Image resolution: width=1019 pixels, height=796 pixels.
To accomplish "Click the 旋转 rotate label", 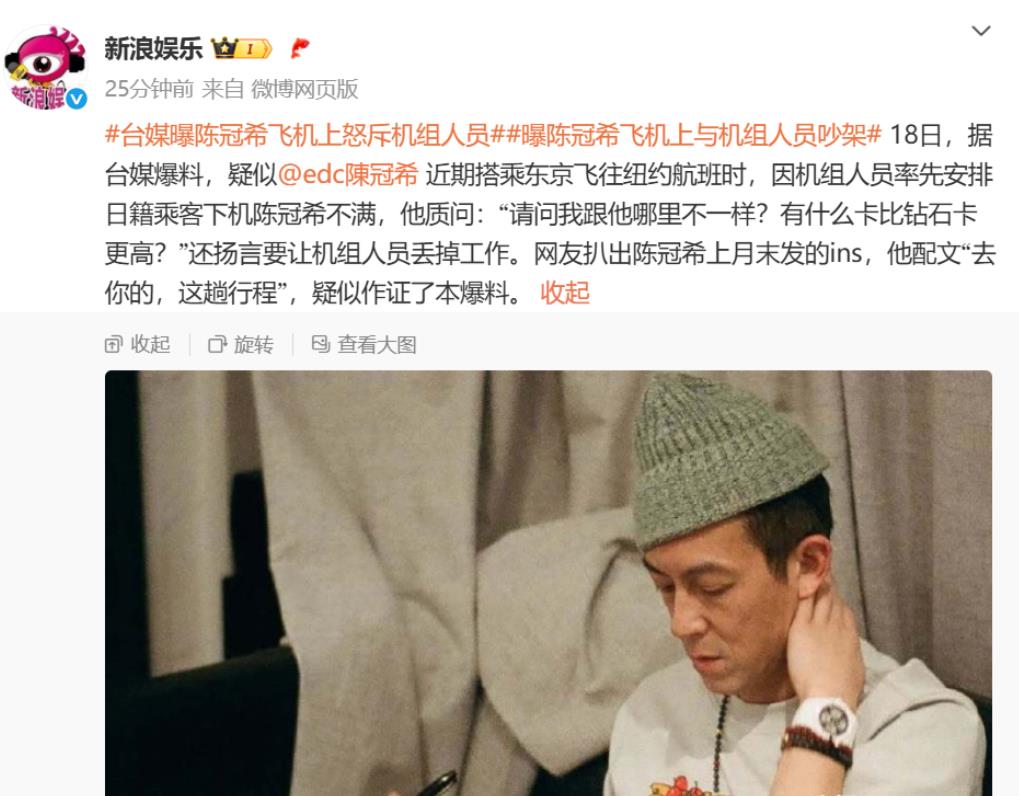I will 253,344.
